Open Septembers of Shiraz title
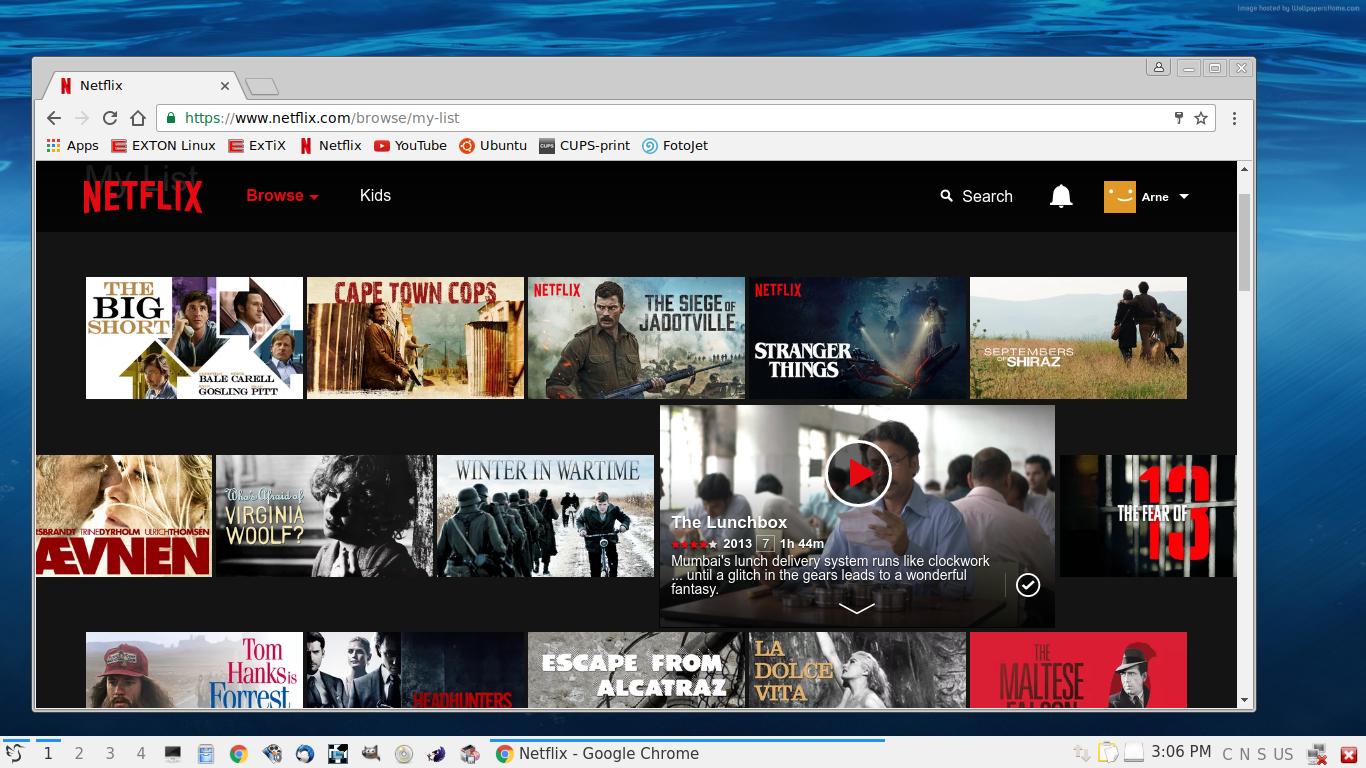The width and height of the screenshot is (1366, 768). tap(1078, 338)
